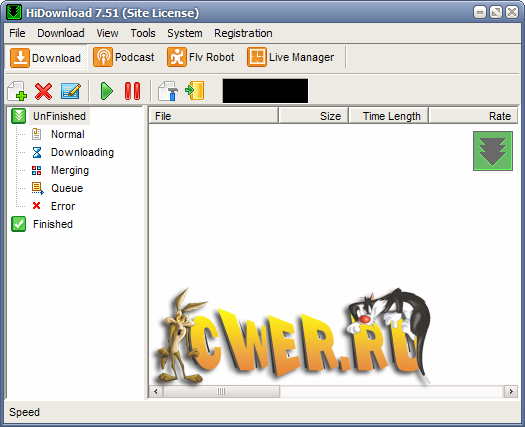Select the UnFinished tree category
This screenshot has width=525, height=427.
[59, 116]
